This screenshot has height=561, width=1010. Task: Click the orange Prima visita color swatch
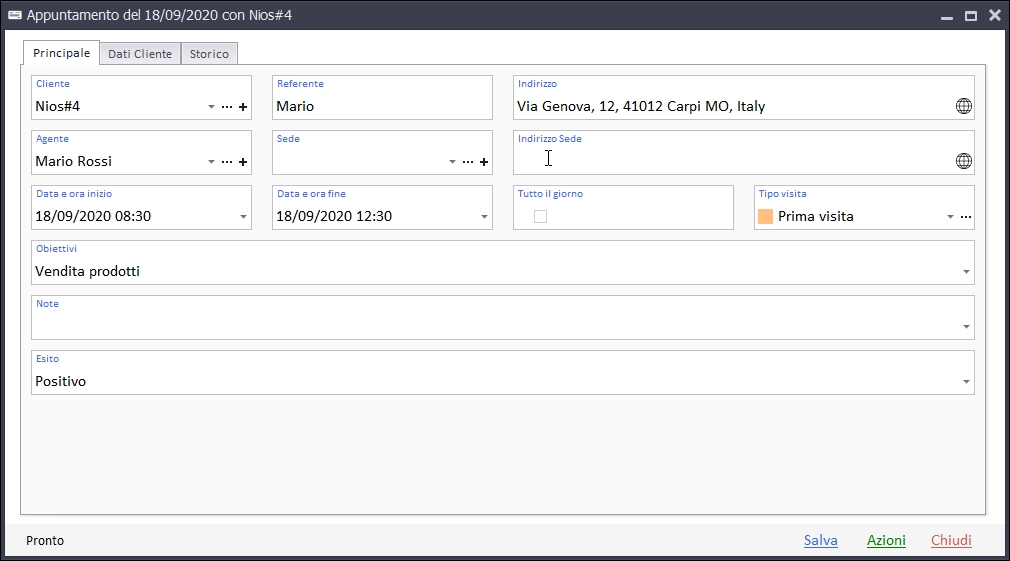tap(766, 216)
